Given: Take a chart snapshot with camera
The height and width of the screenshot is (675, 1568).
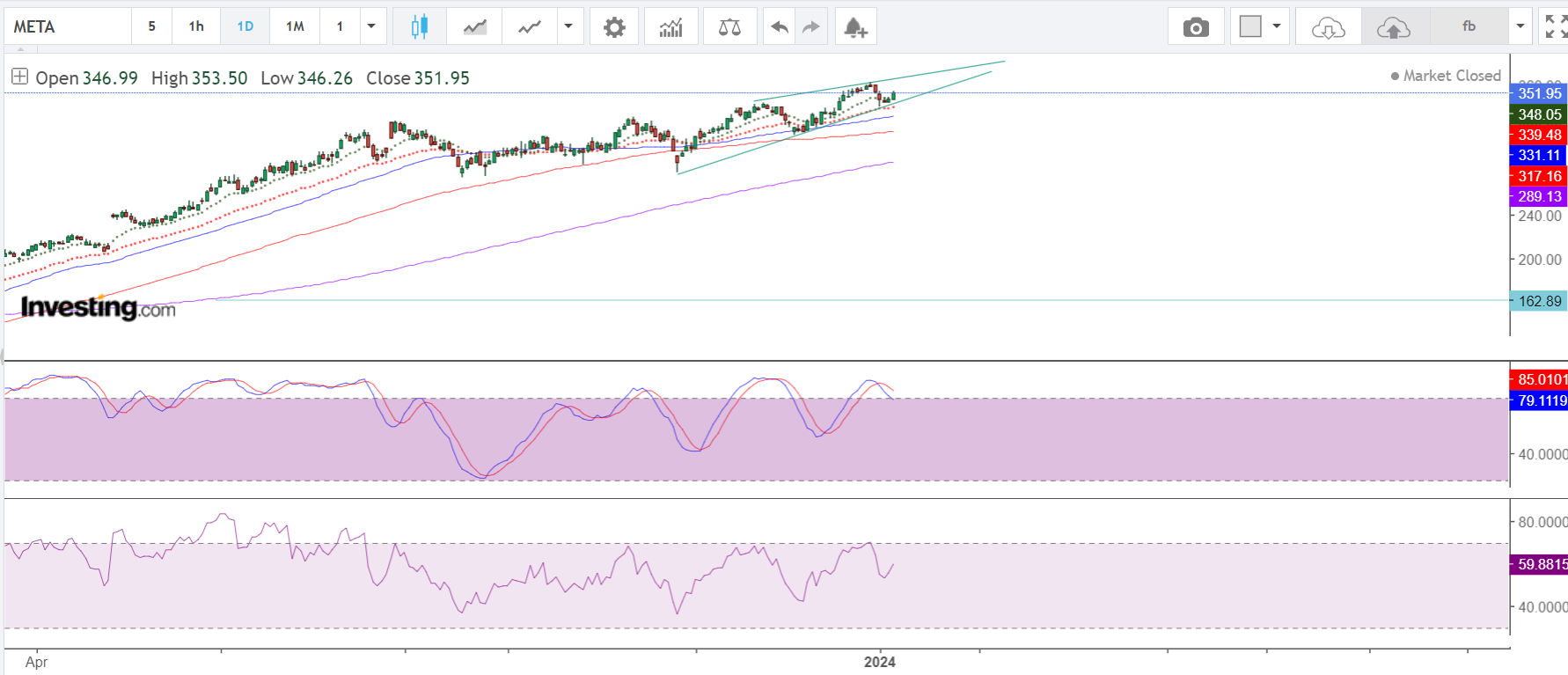Looking at the screenshot, I should coord(1196,26).
